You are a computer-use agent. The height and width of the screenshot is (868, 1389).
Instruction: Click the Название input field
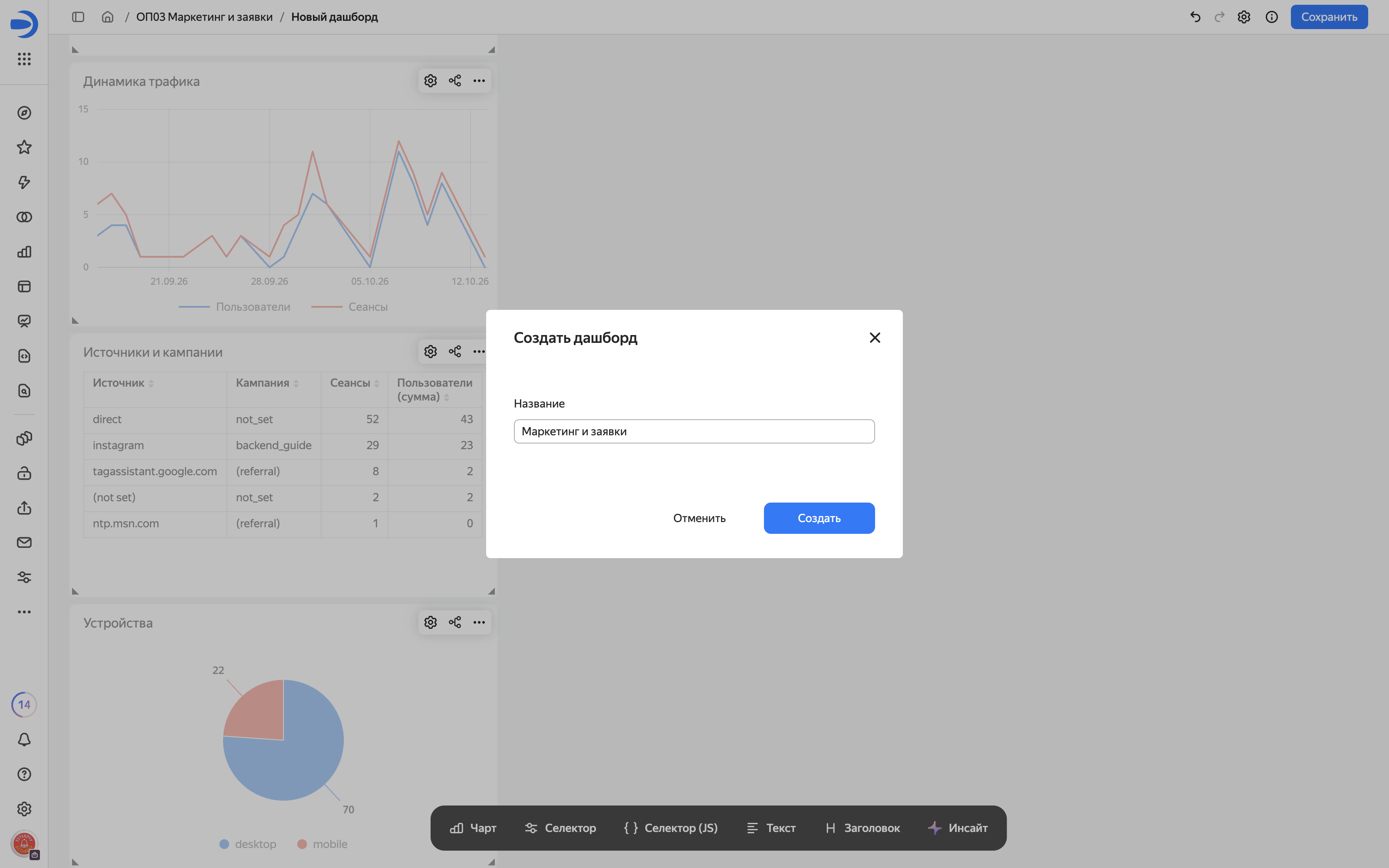694,431
